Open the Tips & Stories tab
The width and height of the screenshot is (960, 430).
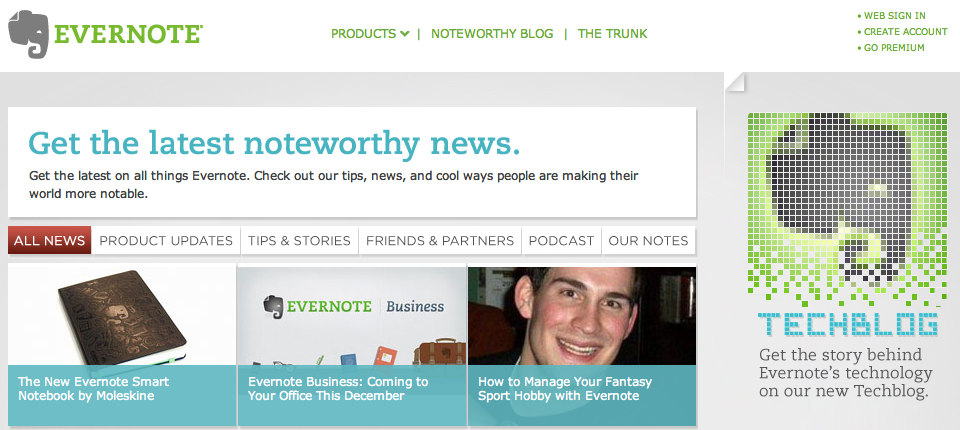[299, 240]
